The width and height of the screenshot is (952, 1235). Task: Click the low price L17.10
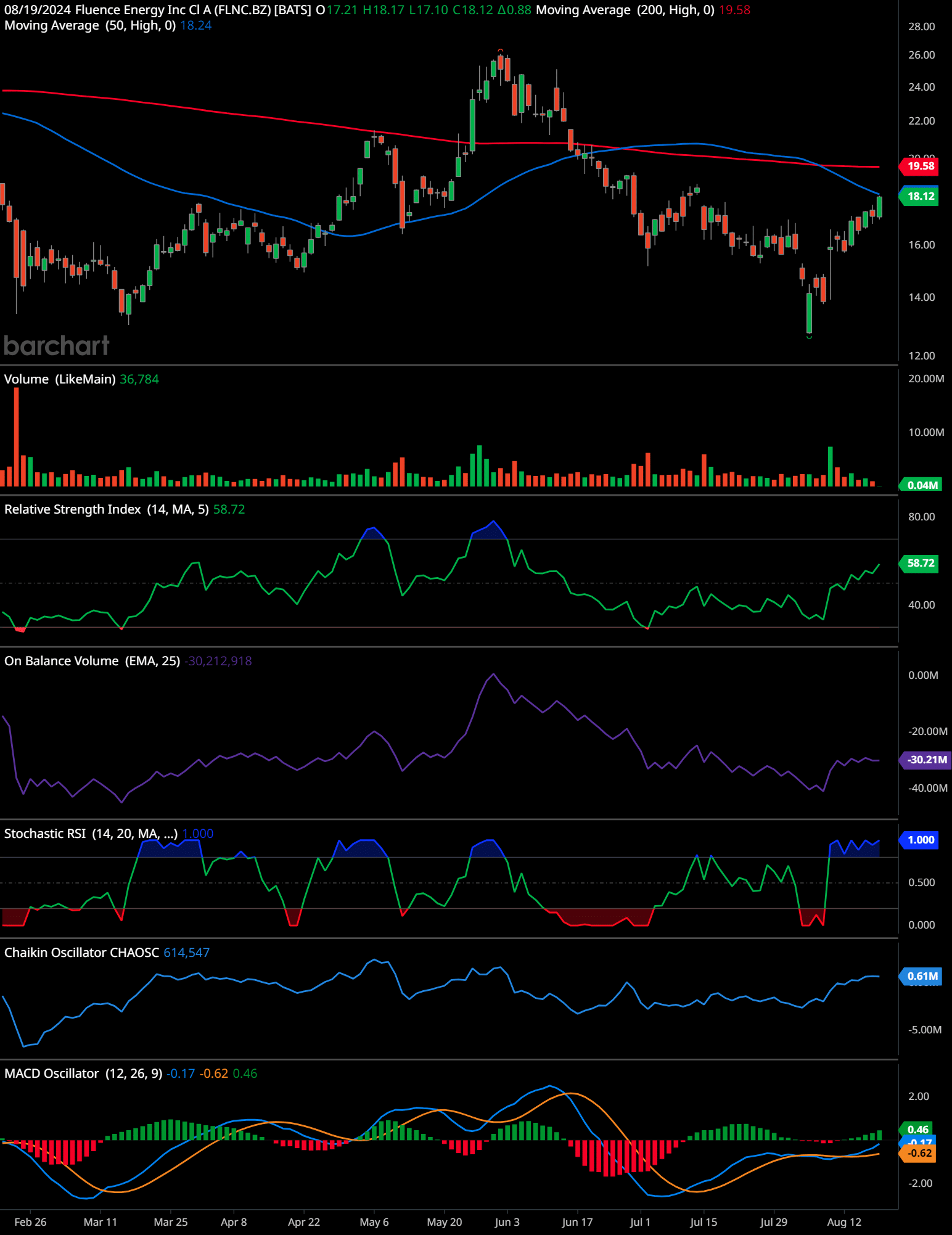[x=429, y=10]
